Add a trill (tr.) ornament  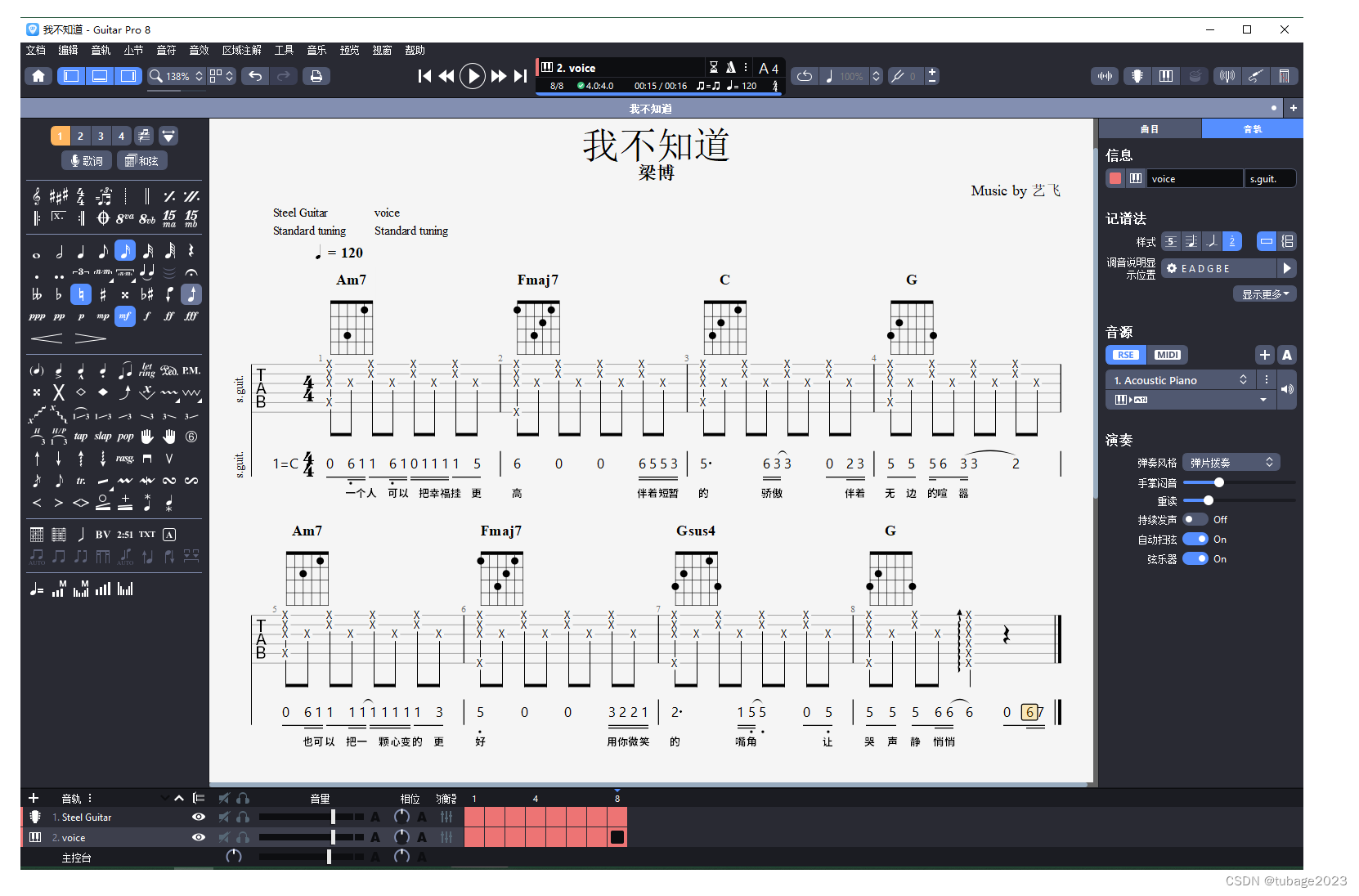[81, 481]
